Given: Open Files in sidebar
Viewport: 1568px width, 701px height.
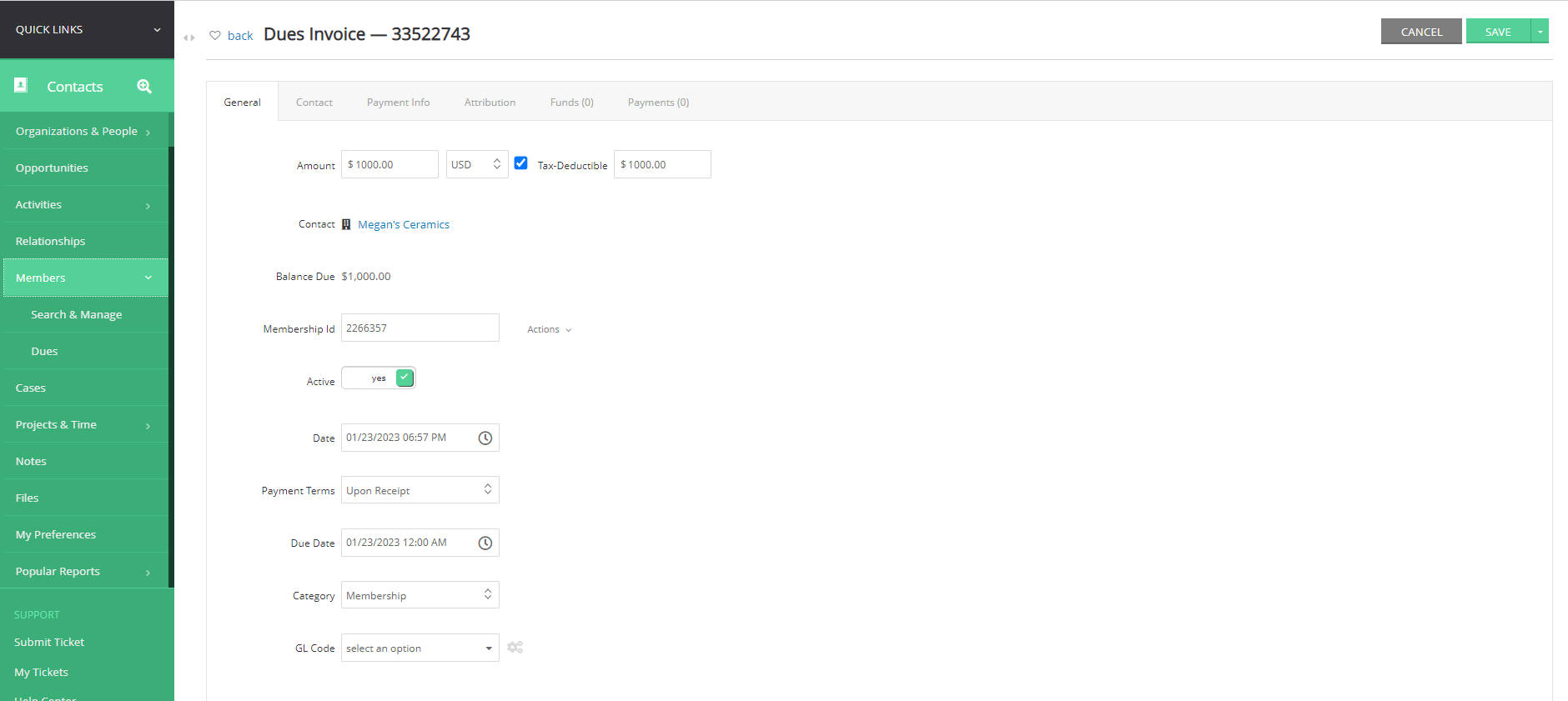Looking at the screenshot, I should click(x=85, y=498).
